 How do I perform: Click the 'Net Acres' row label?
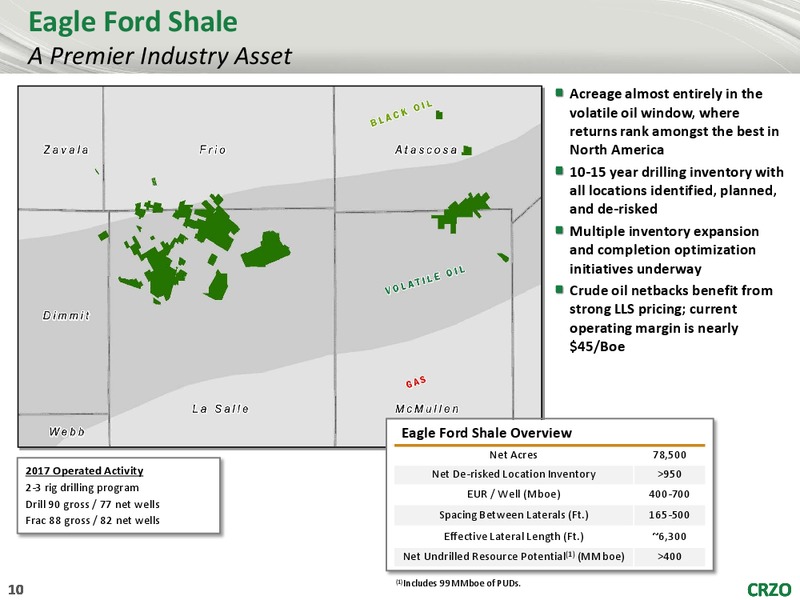tap(513, 455)
